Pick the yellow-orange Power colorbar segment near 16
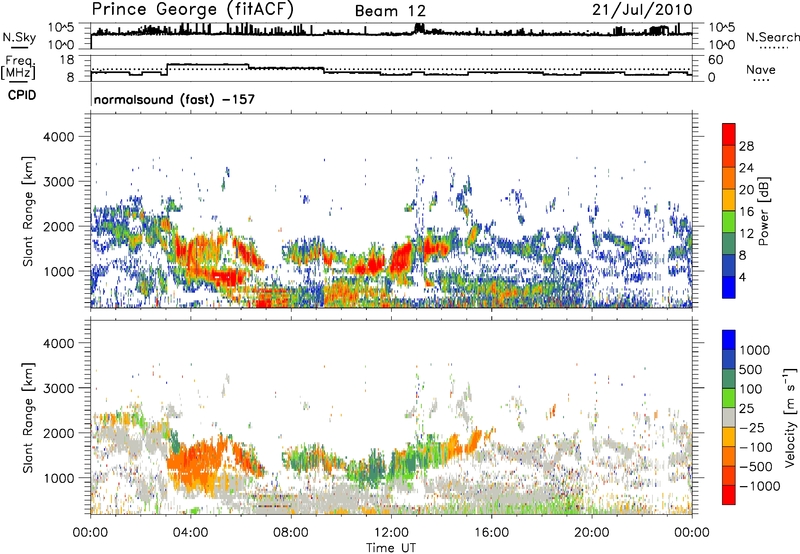The width and height of the screenshot is (800, 554). click(729, 200)
